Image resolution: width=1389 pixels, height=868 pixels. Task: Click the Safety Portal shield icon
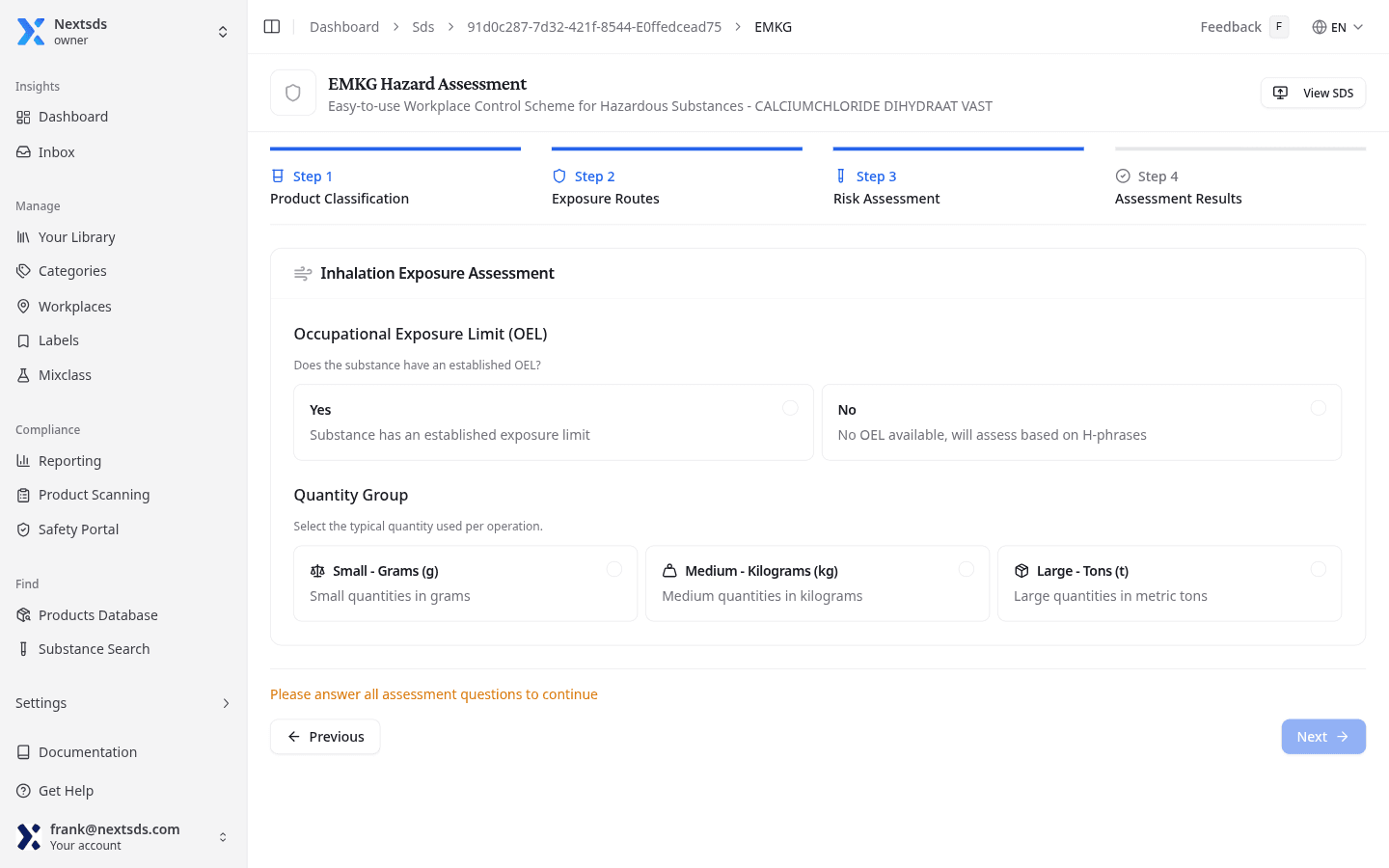click(23, 529)
